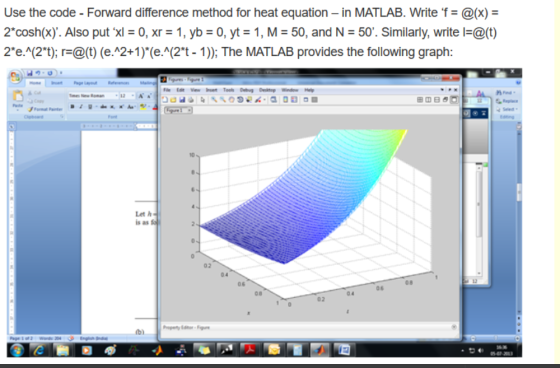Create a new figure in the MATLAB toolbar
The height and width of the screenshot is (368, 560).
tap(165, 100)
